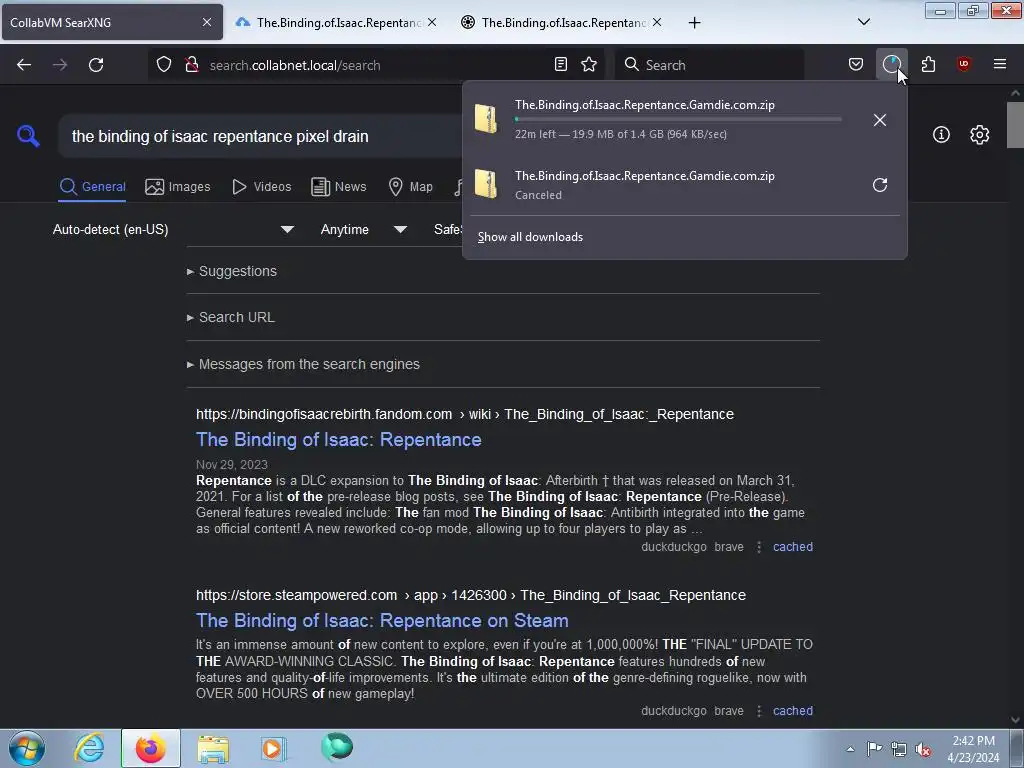Switch to the third Binding of Isaac tab
The height and width of the screenshot is (768, 1024).
[x=560, y=22]
